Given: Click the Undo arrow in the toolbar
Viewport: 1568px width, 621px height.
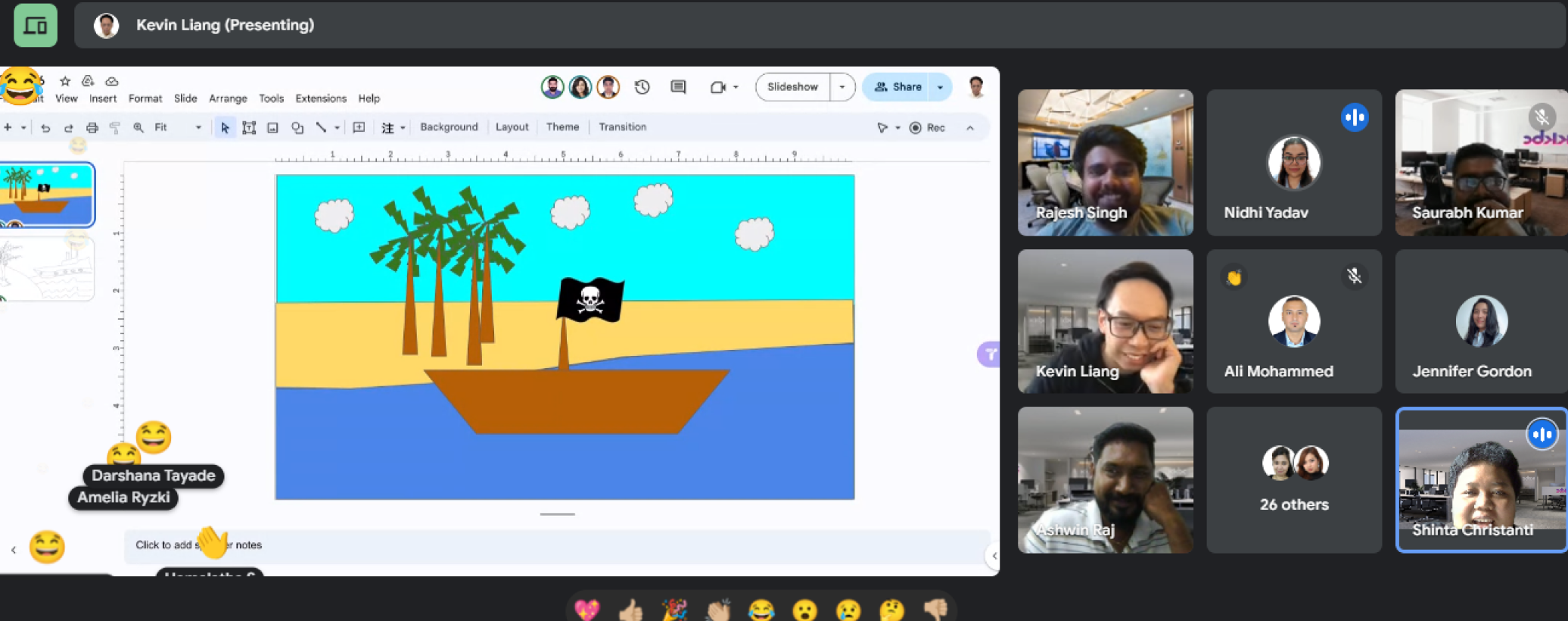Looking at the screenshot, I should 45,128.
